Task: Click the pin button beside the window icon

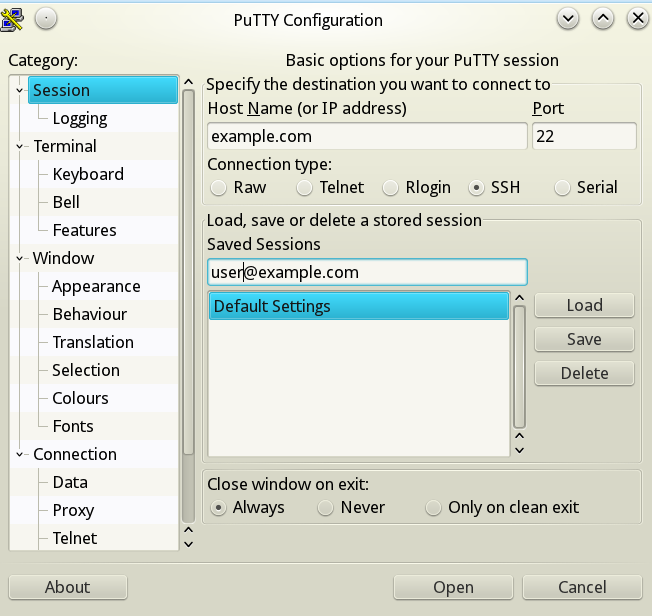Action: tap(48, 18)
